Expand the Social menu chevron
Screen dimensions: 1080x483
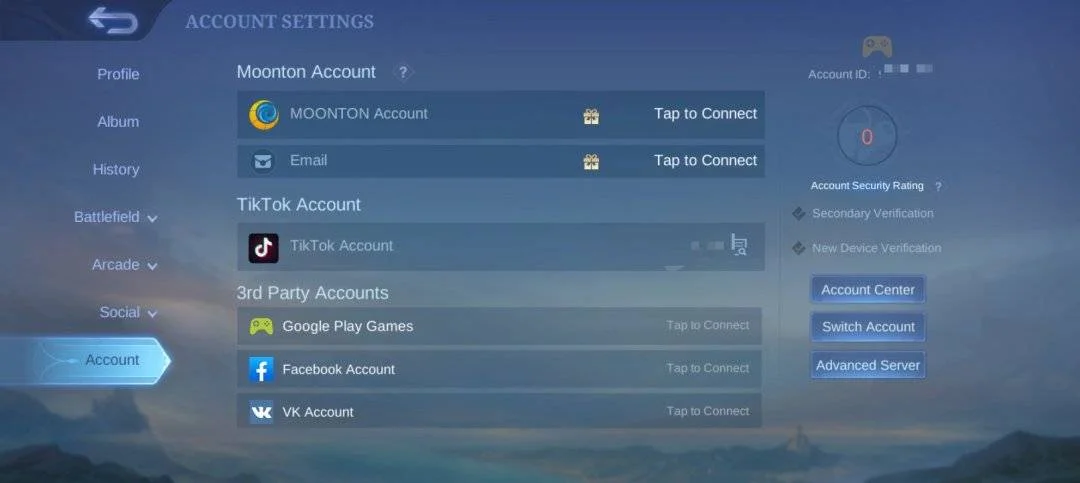point(152,314)
